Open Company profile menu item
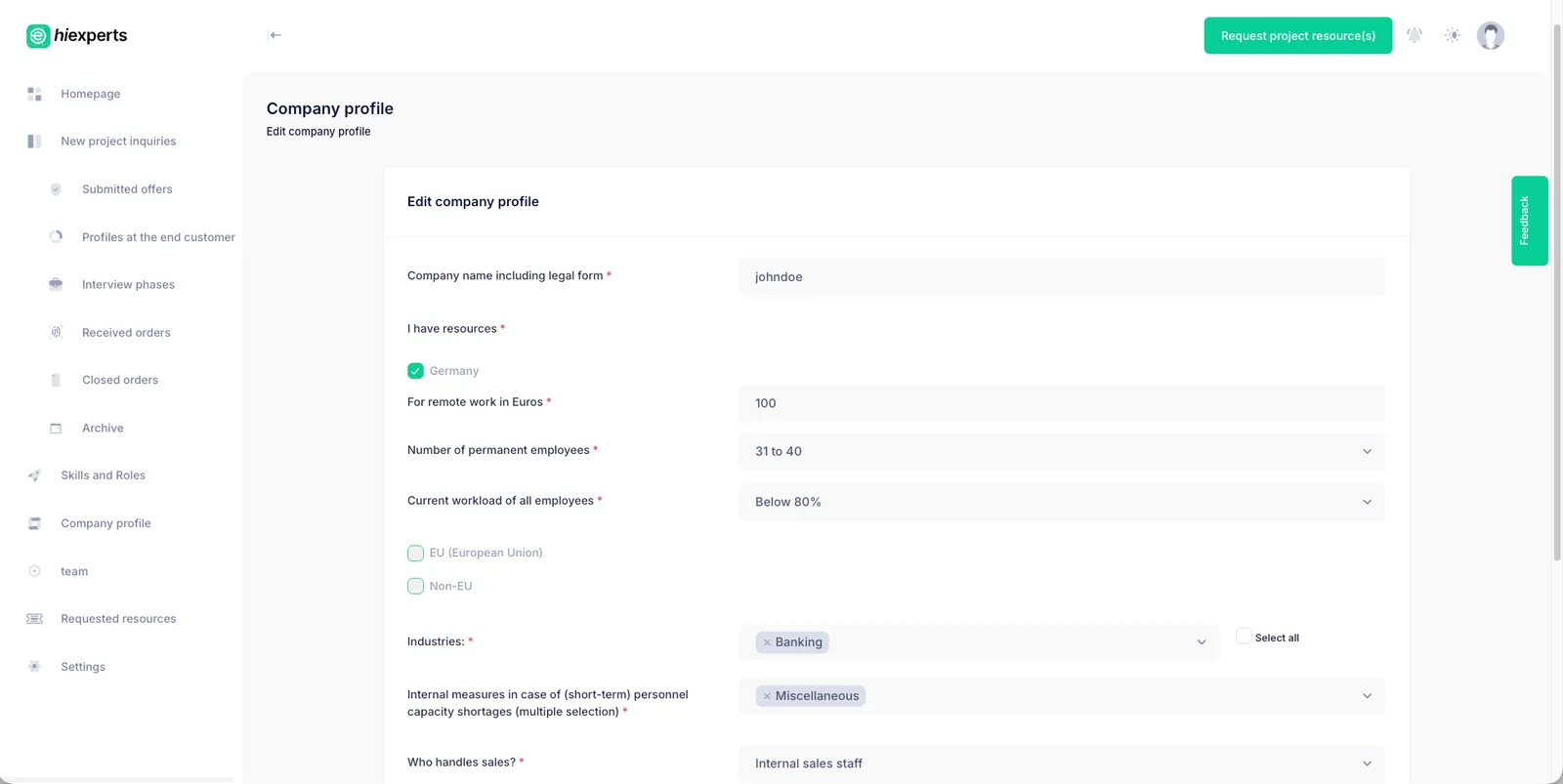The width and height of the screenshot is (1563, 784). (x=106, y=523)
